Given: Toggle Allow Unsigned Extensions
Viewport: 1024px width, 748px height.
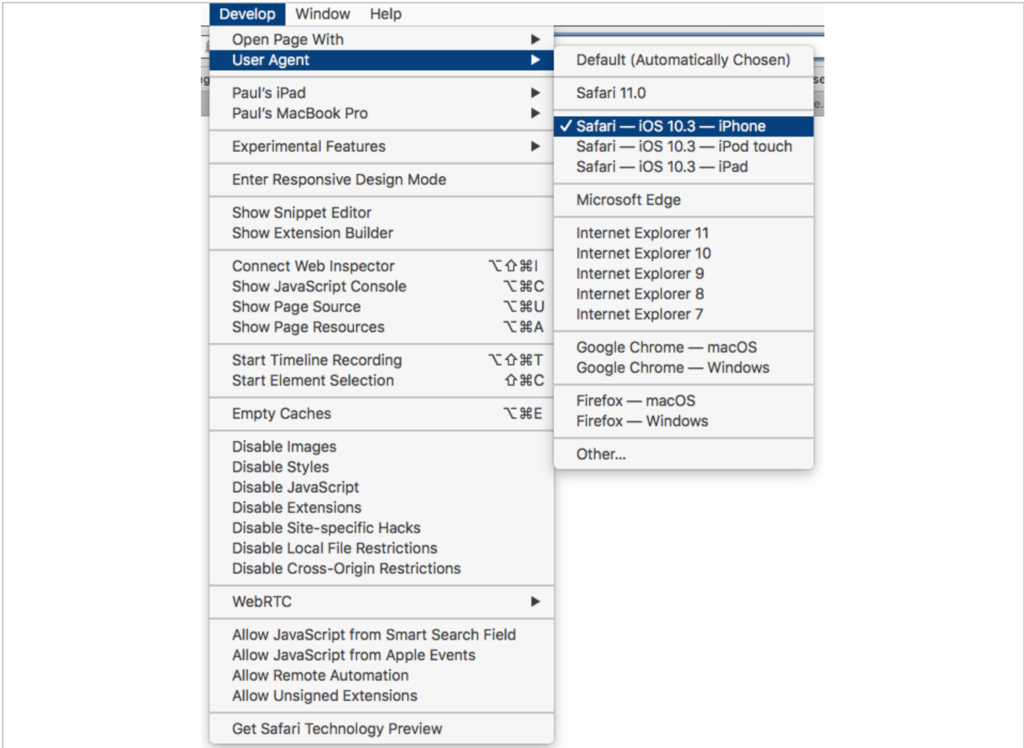Looking at the screenshot, I should click(381, 696).
